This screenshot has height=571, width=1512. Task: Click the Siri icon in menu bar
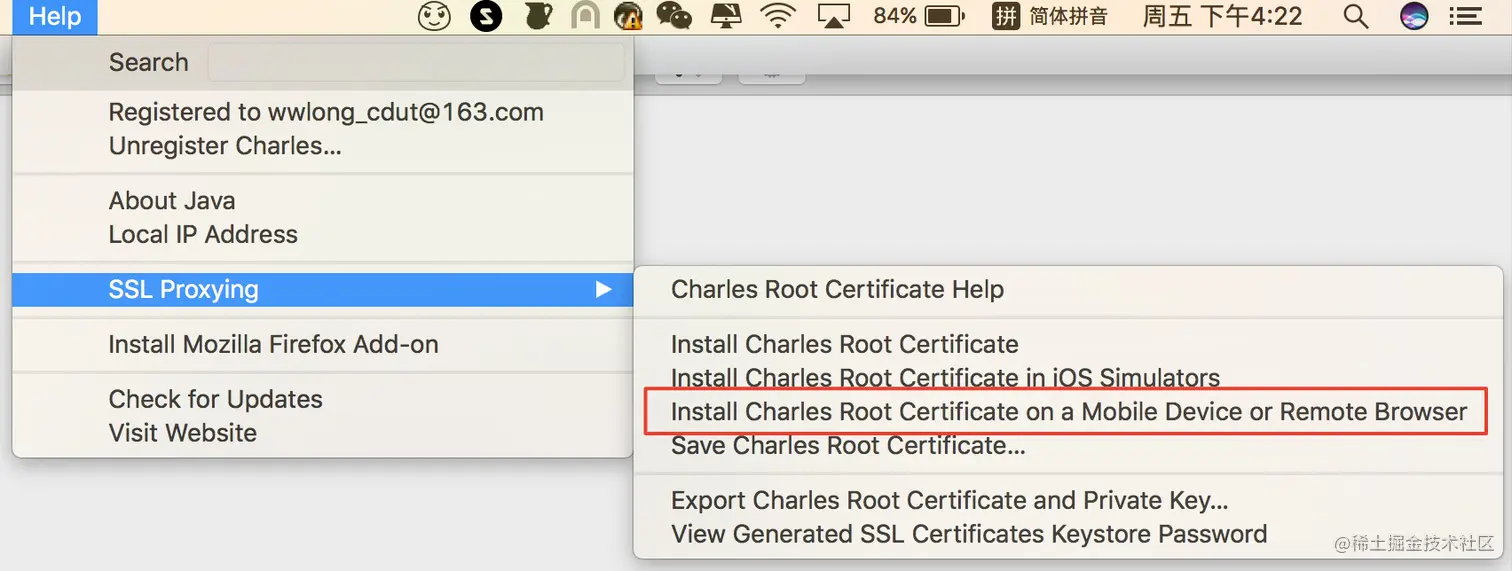click(1414, 16)
